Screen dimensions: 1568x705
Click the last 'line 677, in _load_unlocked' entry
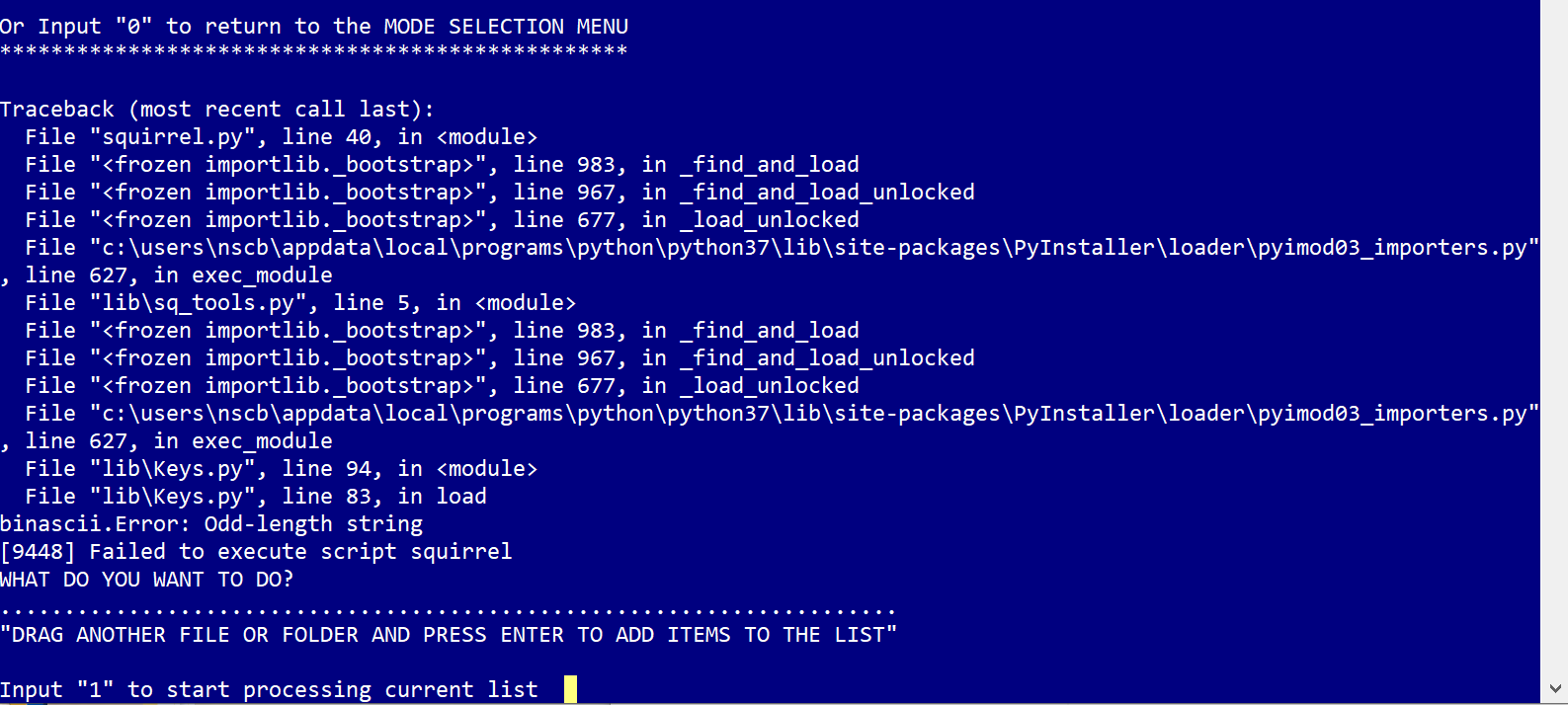pos(442,385)
